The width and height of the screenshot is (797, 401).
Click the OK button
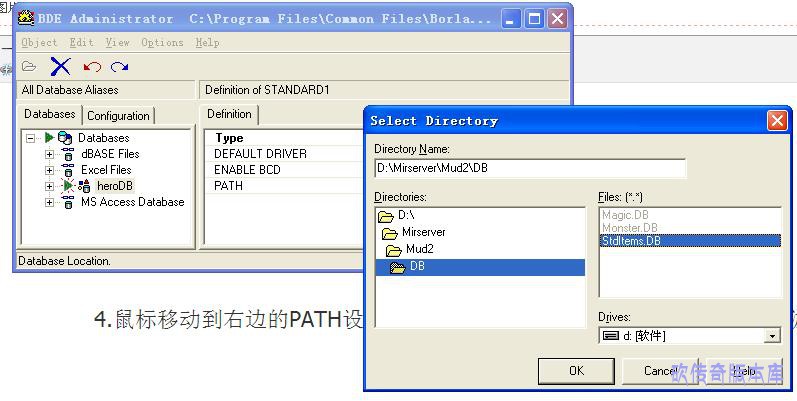click(x=576, y=370)
